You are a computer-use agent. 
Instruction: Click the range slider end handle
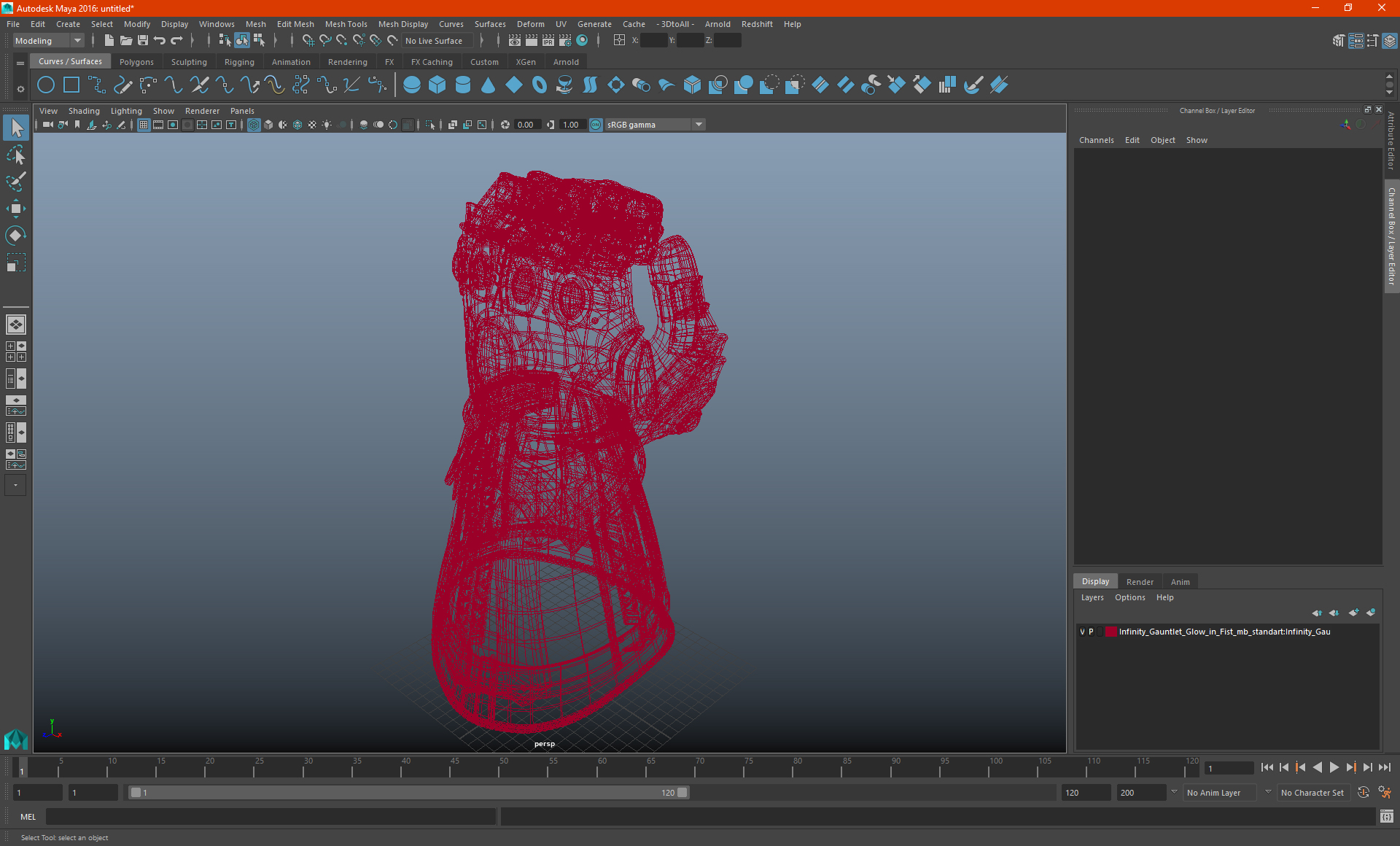coord(682,793)
